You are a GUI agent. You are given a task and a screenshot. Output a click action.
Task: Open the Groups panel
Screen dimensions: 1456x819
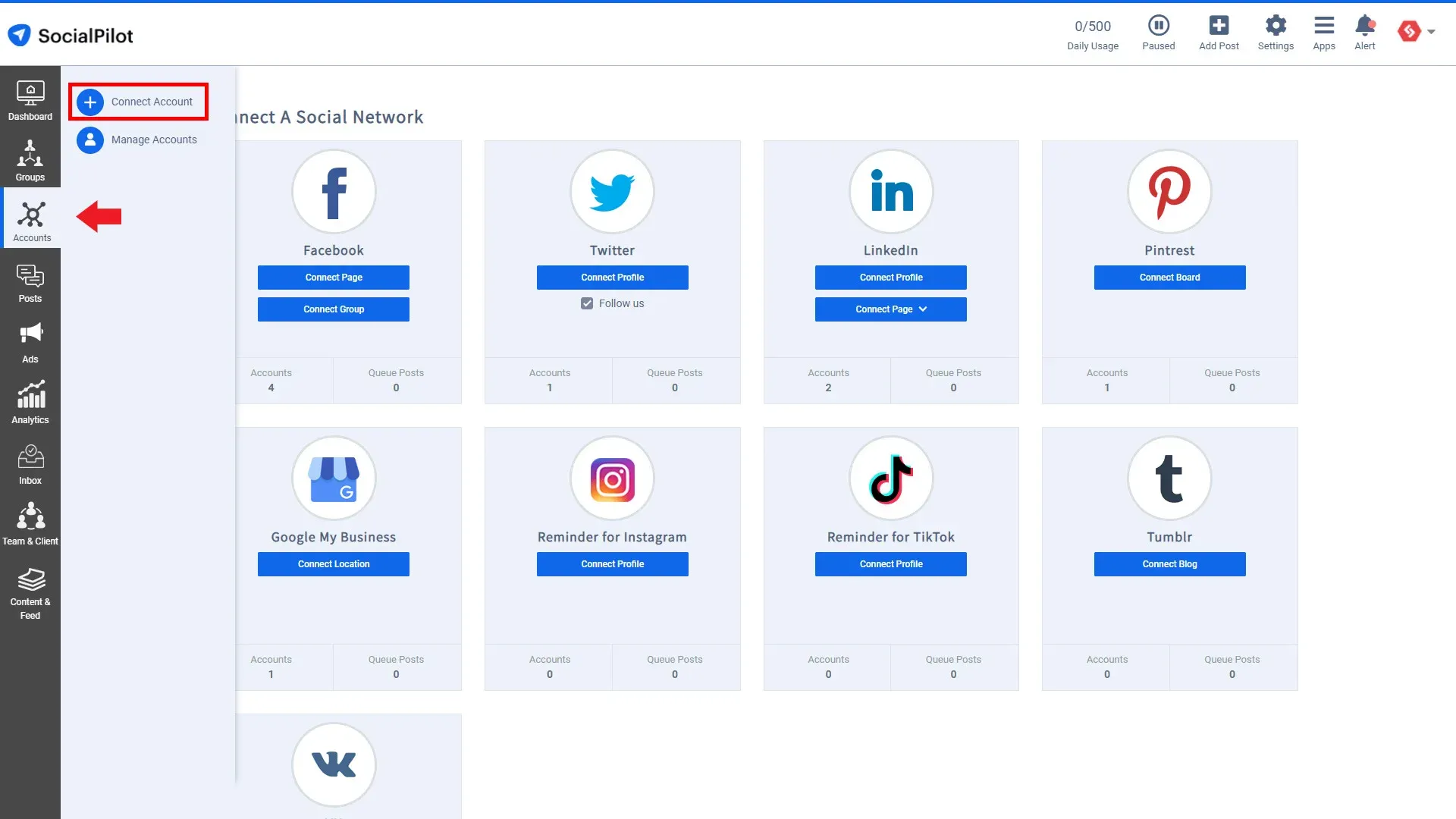click(30, 160)
